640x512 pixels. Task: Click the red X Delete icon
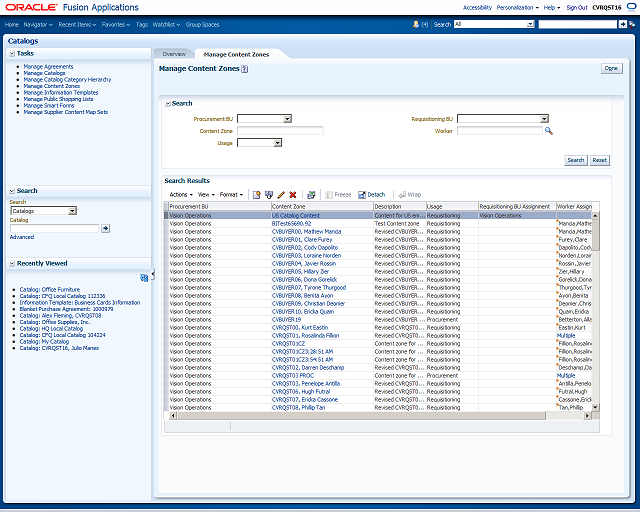pos(293,195)
